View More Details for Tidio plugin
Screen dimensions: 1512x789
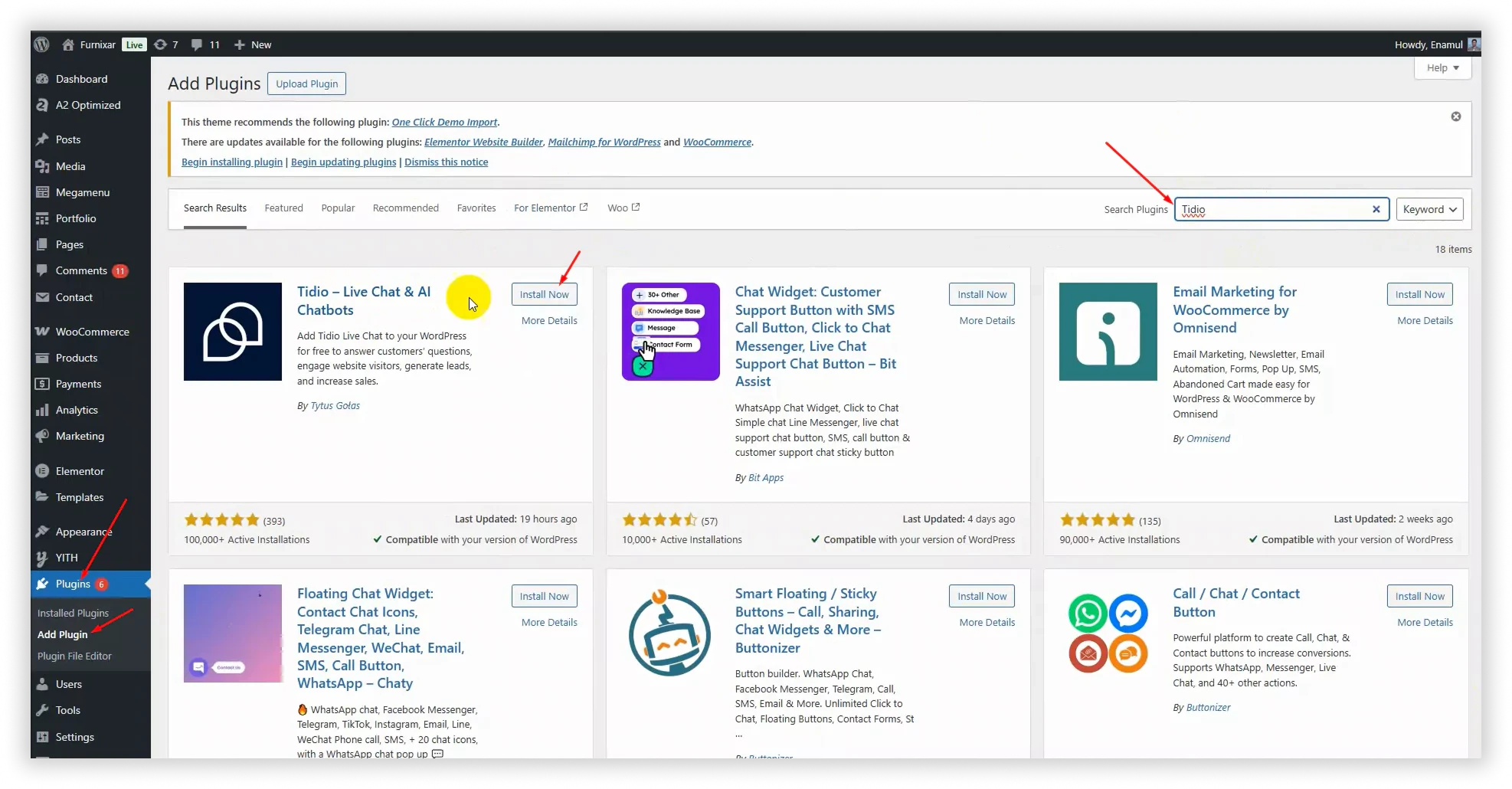click(549, 320)
